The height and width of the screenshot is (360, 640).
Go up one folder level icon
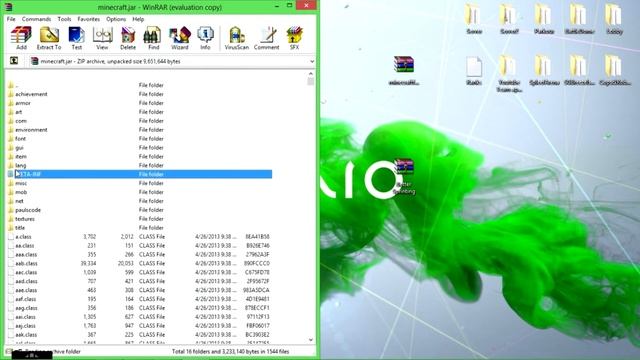(x=14, y=61)
